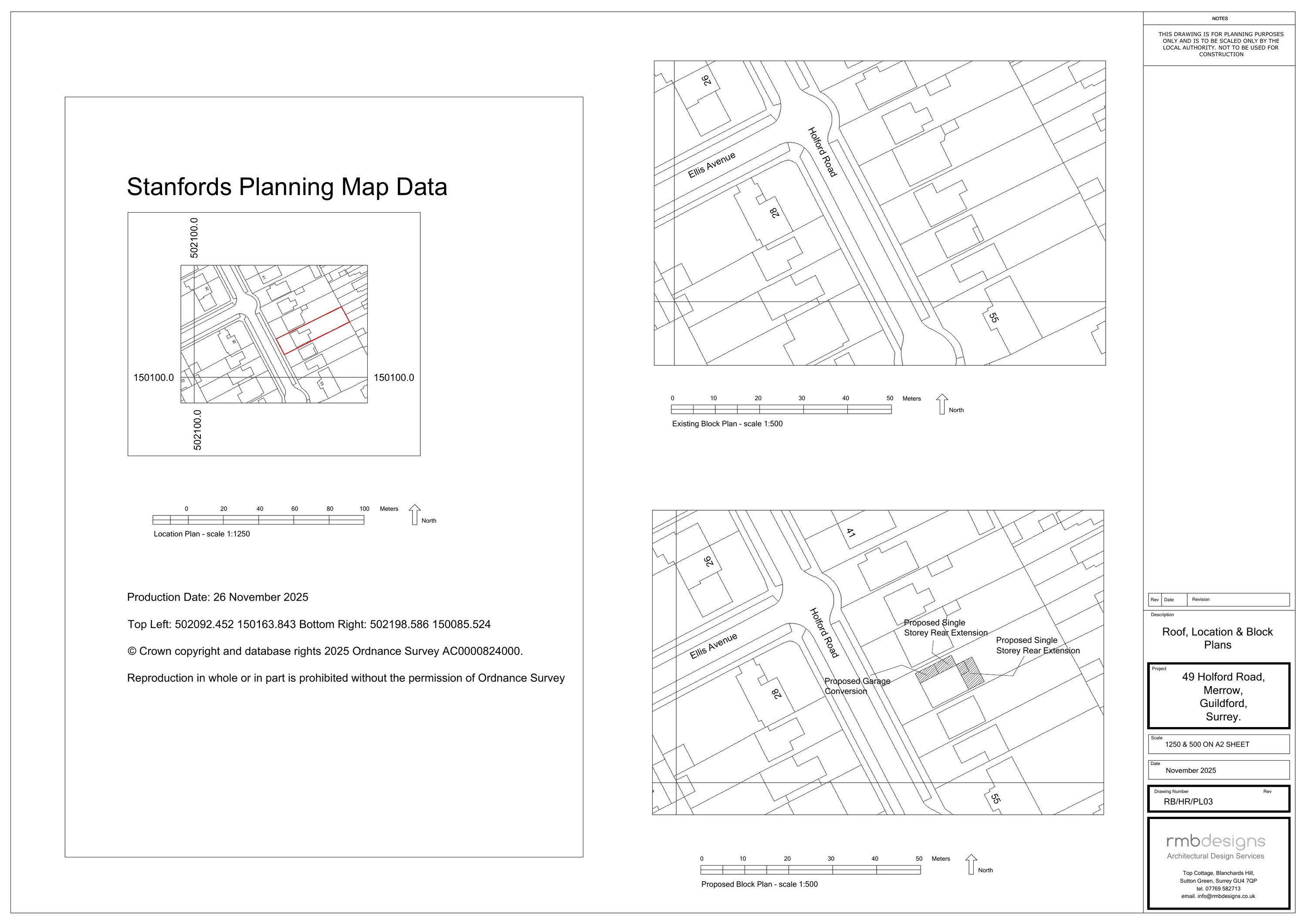Click the location plan north arrow
Screen dimensions: 1307x924
click(415, 514)
